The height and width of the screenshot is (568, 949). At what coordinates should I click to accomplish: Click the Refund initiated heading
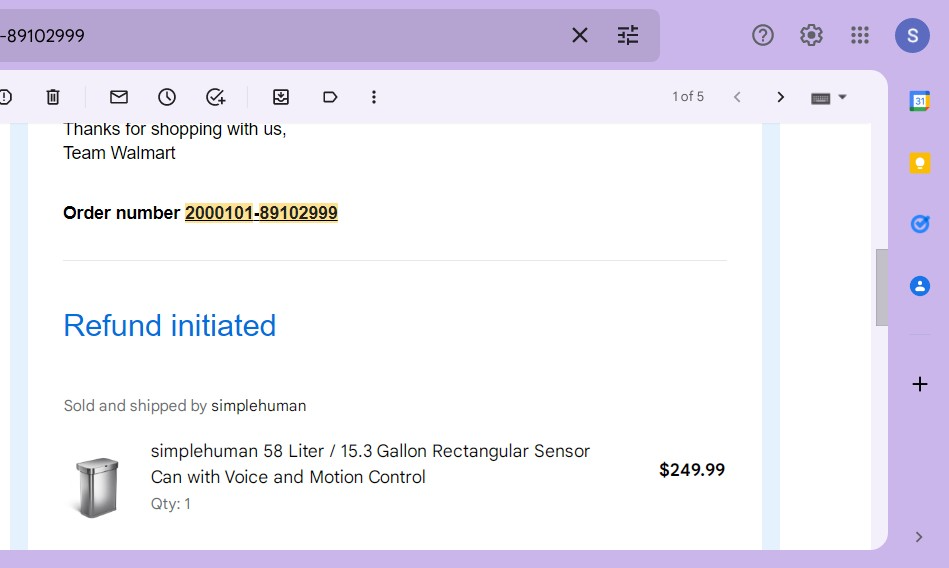point(169,326)
